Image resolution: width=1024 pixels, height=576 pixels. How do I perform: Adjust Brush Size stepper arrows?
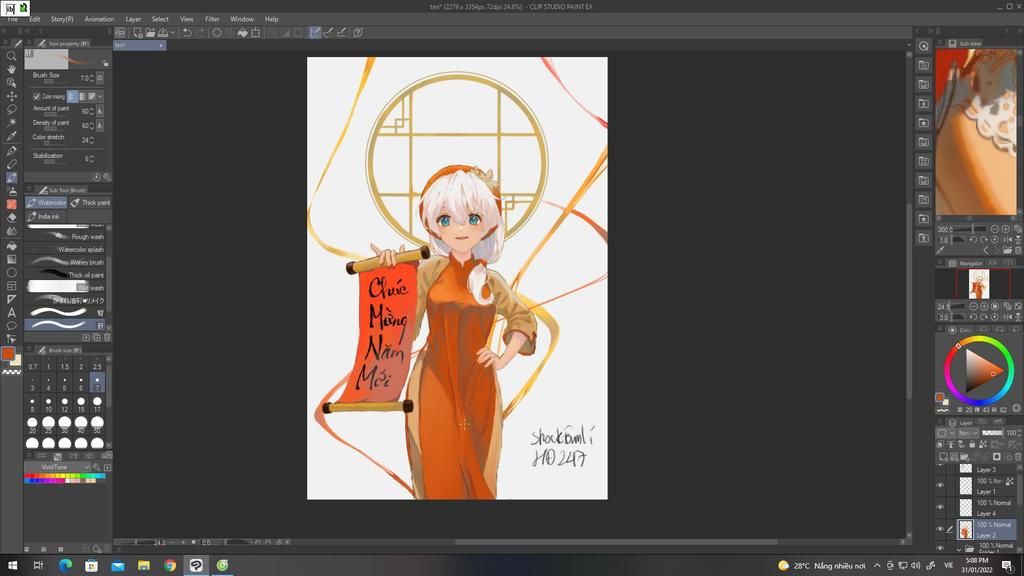tap(92, 78)
